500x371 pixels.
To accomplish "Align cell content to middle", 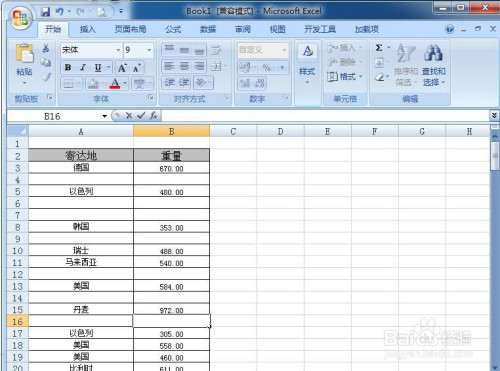I will [x=184, y=50].
